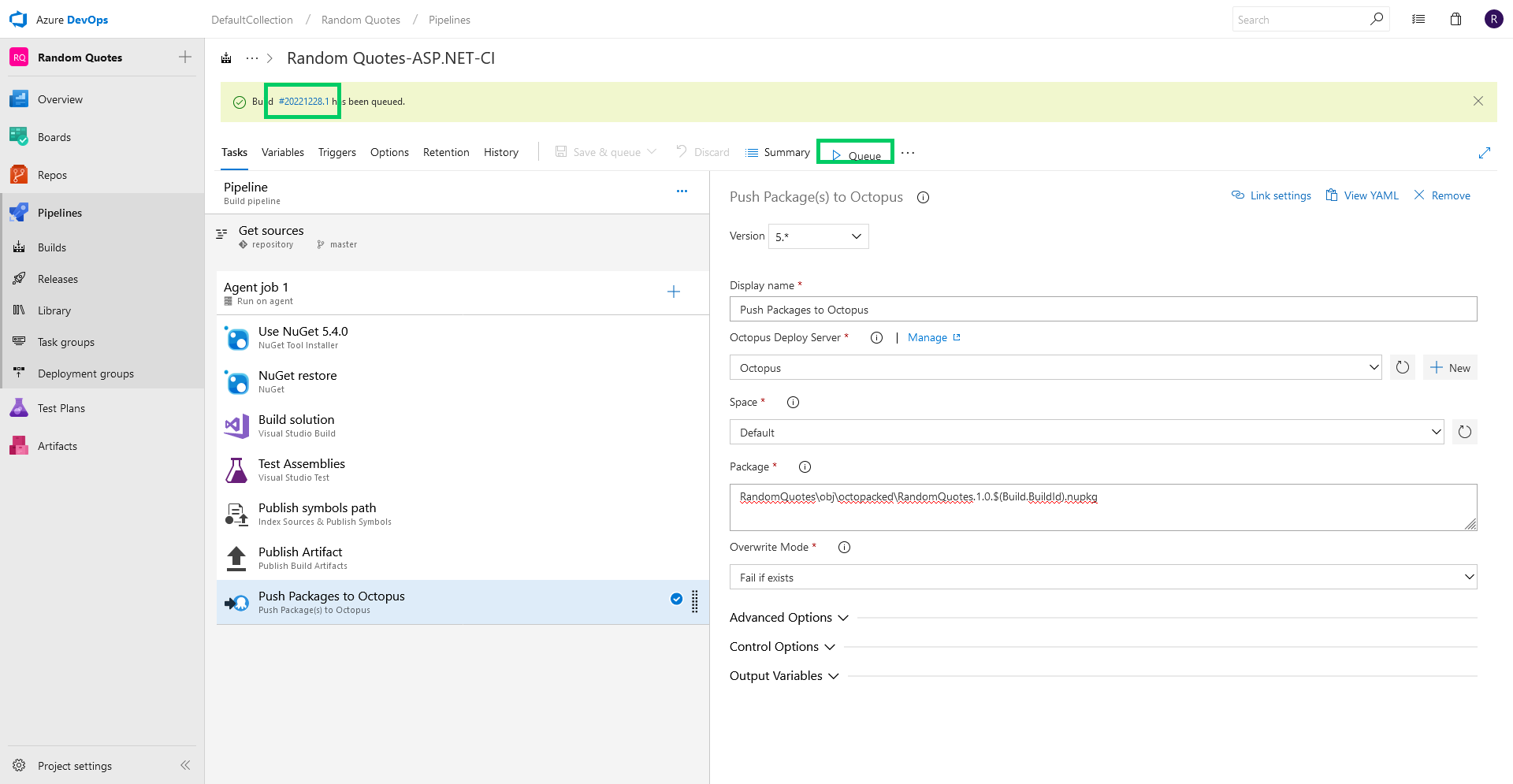Open the Manage service connections link
Image resolution: width=1513 pixels, height=784 pixels.
pos(934,338)
